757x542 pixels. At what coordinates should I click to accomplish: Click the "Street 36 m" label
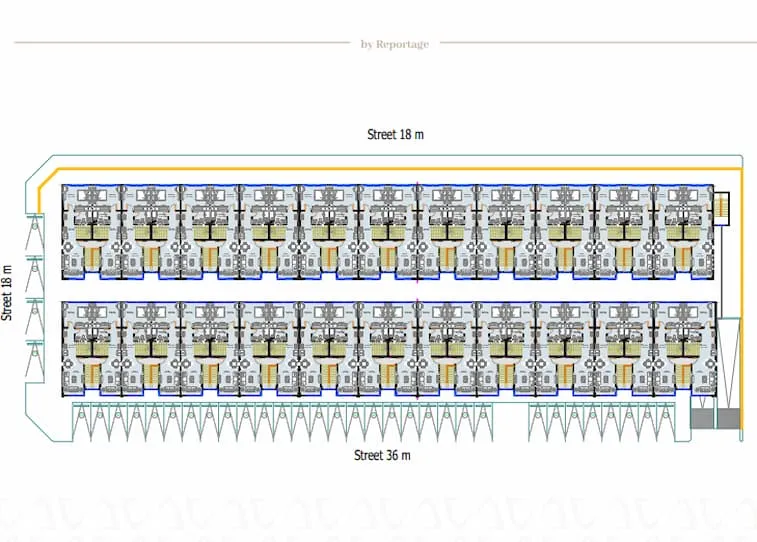382,455
